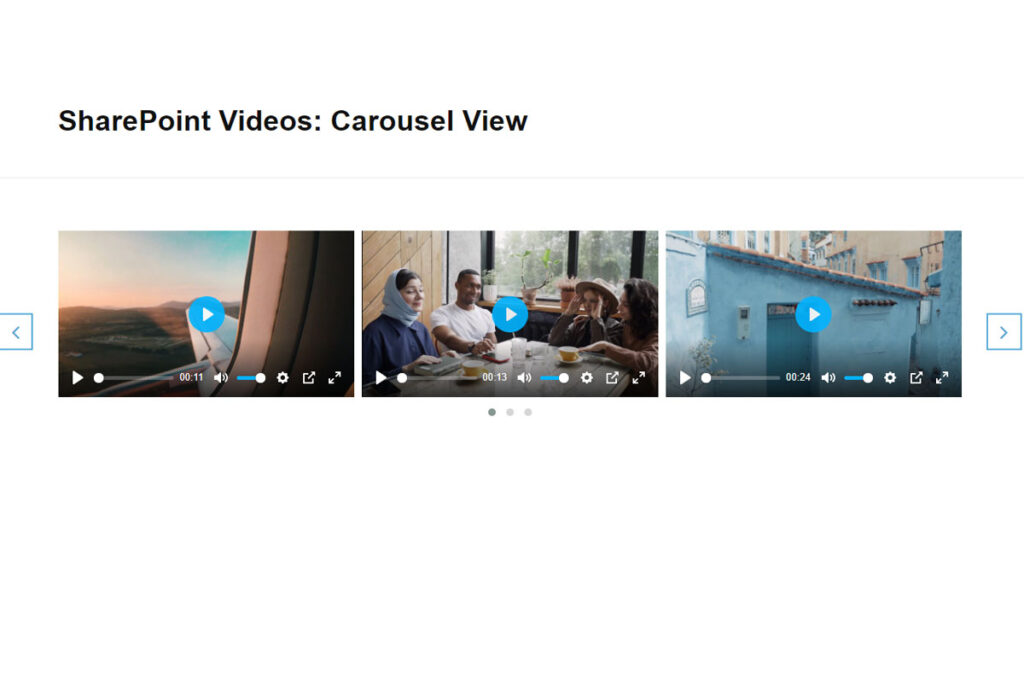The image size is (1024, 683).
Task: Mute the cafe video with the speaker icon
Action: tap(524, 377)
